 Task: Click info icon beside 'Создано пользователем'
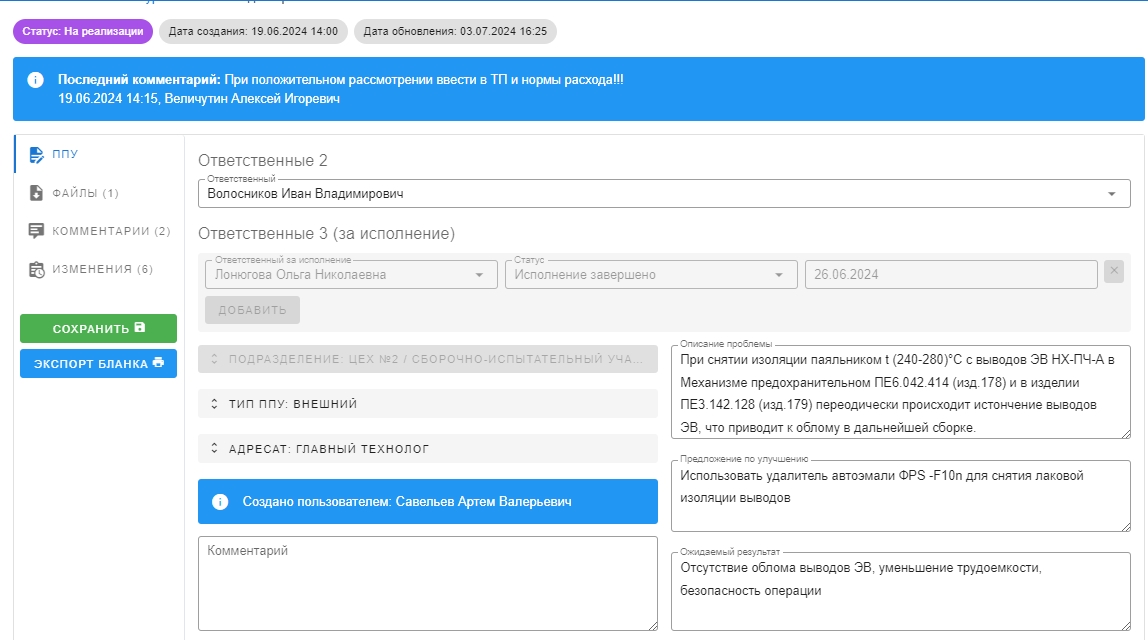tap(220, 501)
